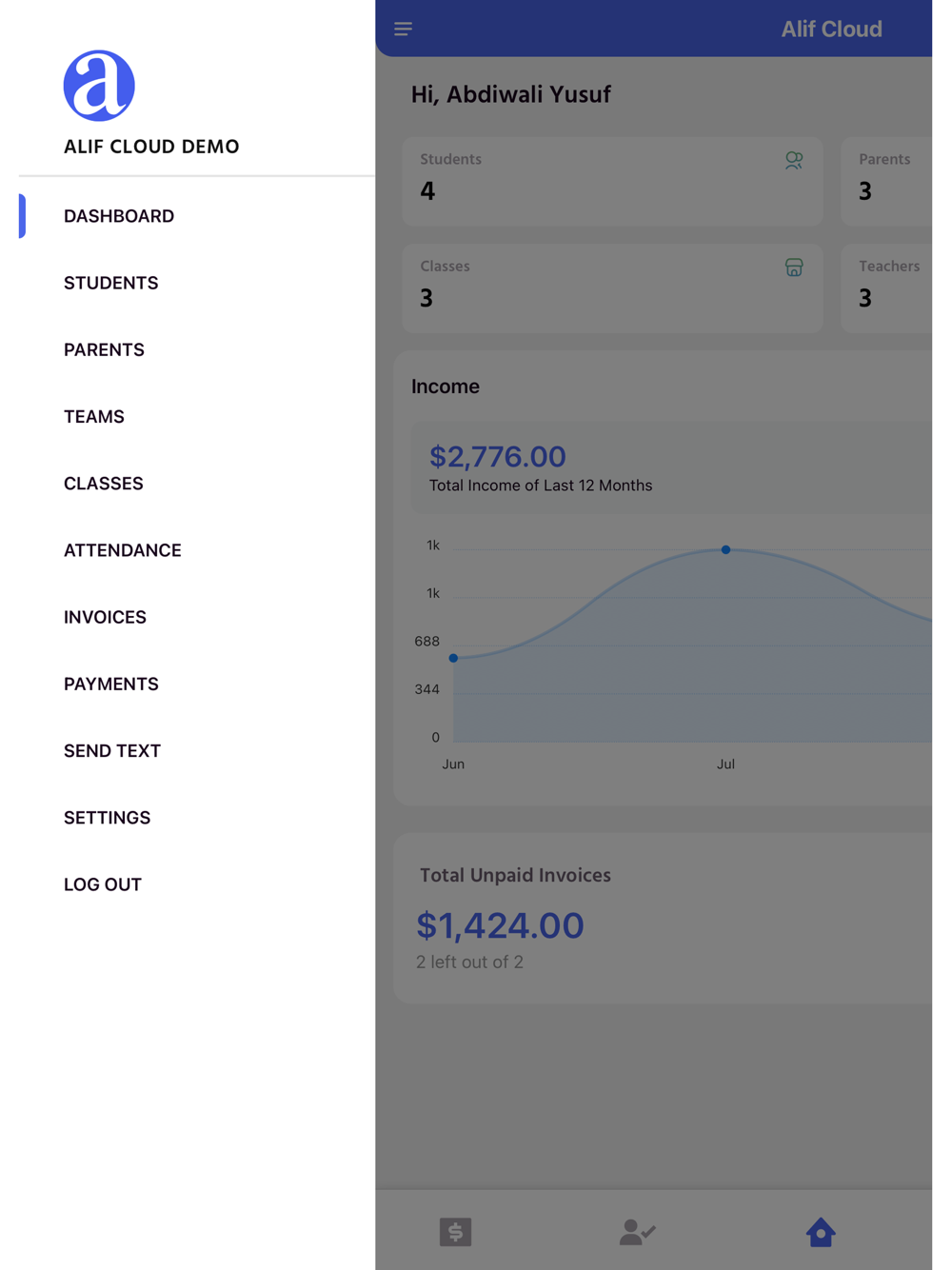Image resolution: width=952 pixels, height=1270 pixels.
Task: Open Settings from the side menu
Action: pos(107,817)
